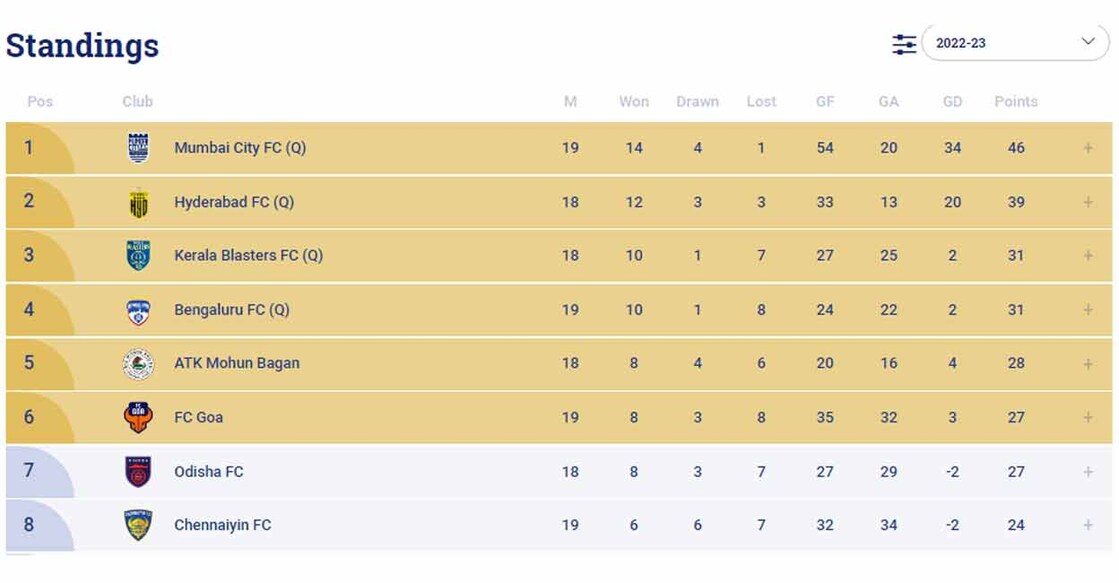Select the Kerala Blasters FC team name

(x=248, y=255)
